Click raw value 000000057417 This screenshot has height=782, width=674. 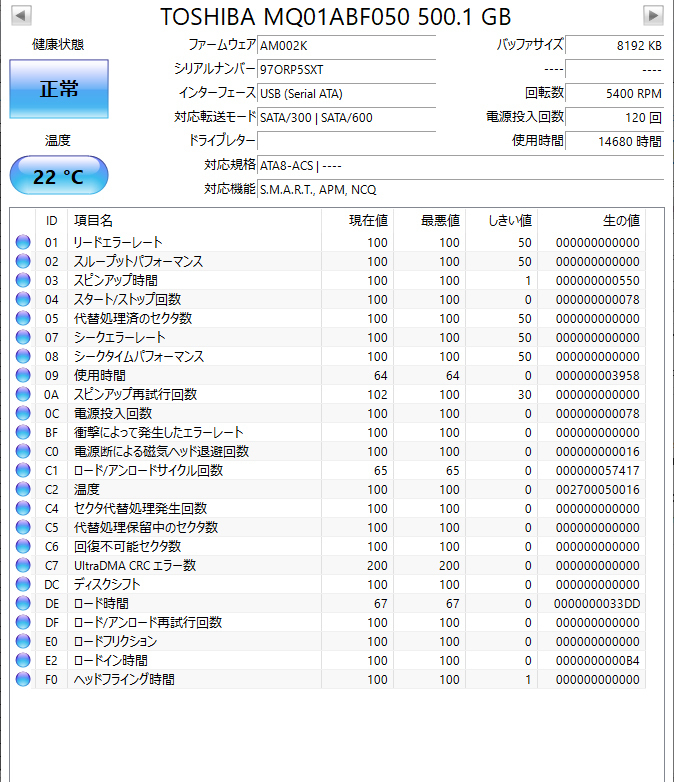pos(598,471)
